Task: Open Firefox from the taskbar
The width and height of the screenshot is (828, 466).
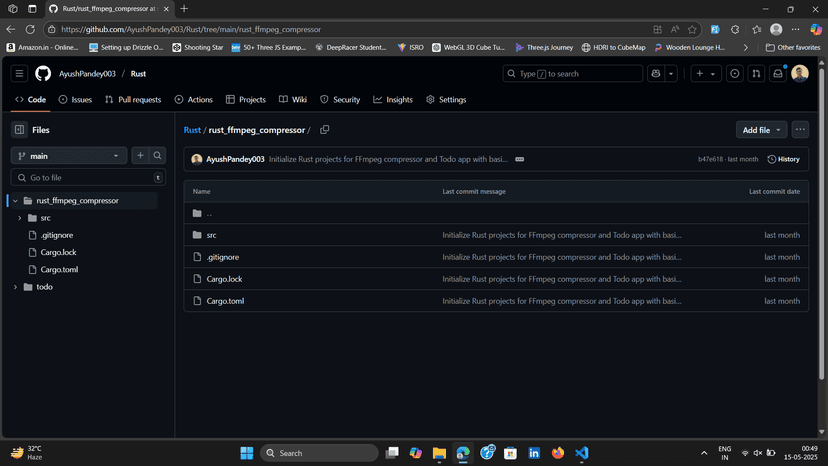Action: coord(558,453)
